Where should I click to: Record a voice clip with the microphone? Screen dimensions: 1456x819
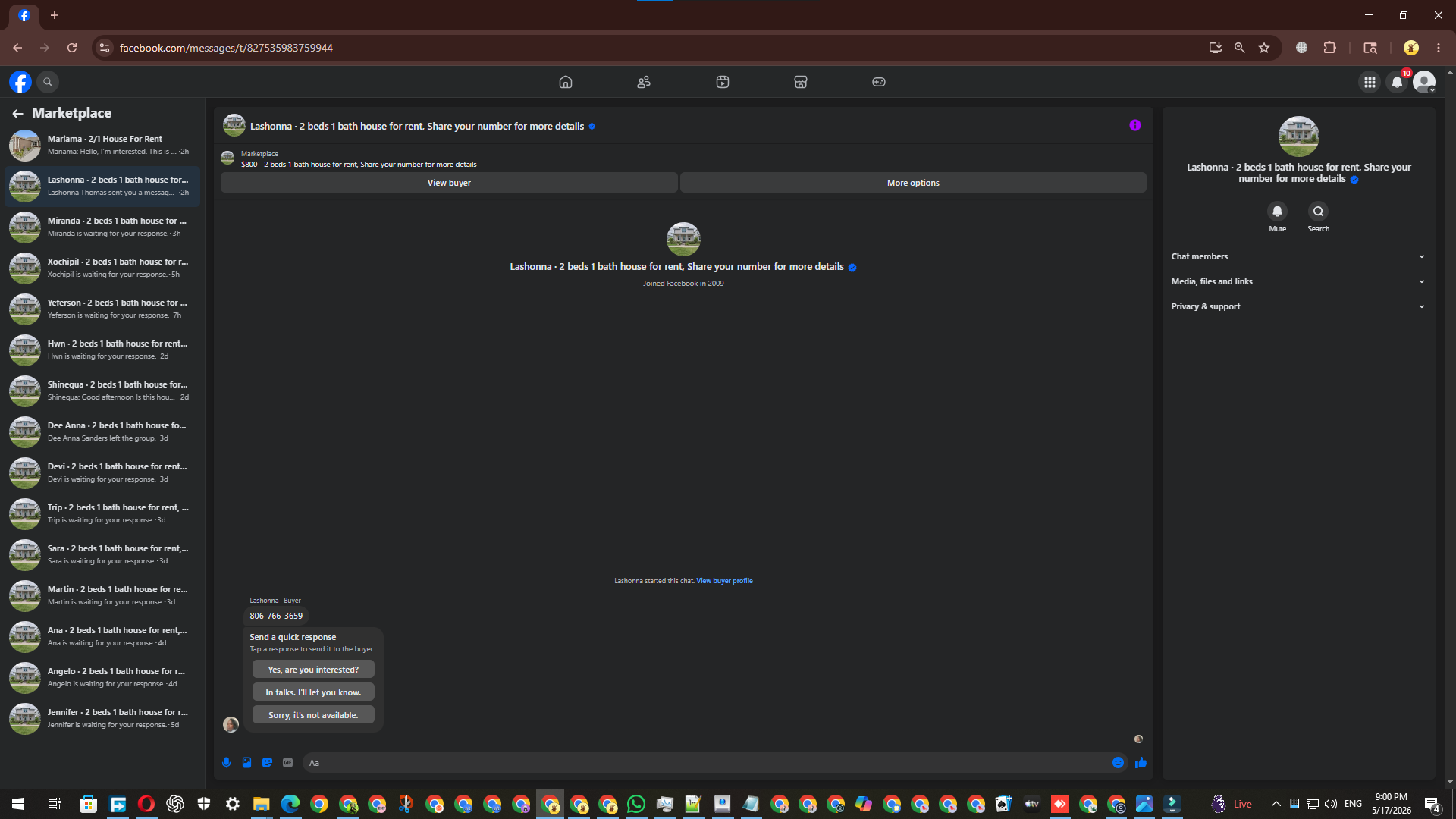tap(227, 763)
